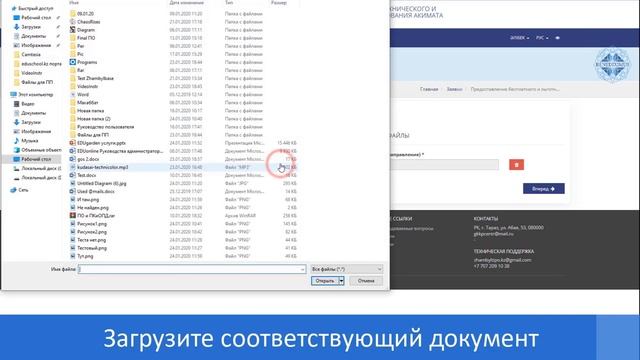640x360 pixels.
Task: Click the image icon of Не найден.png
Action: point(73,208)
